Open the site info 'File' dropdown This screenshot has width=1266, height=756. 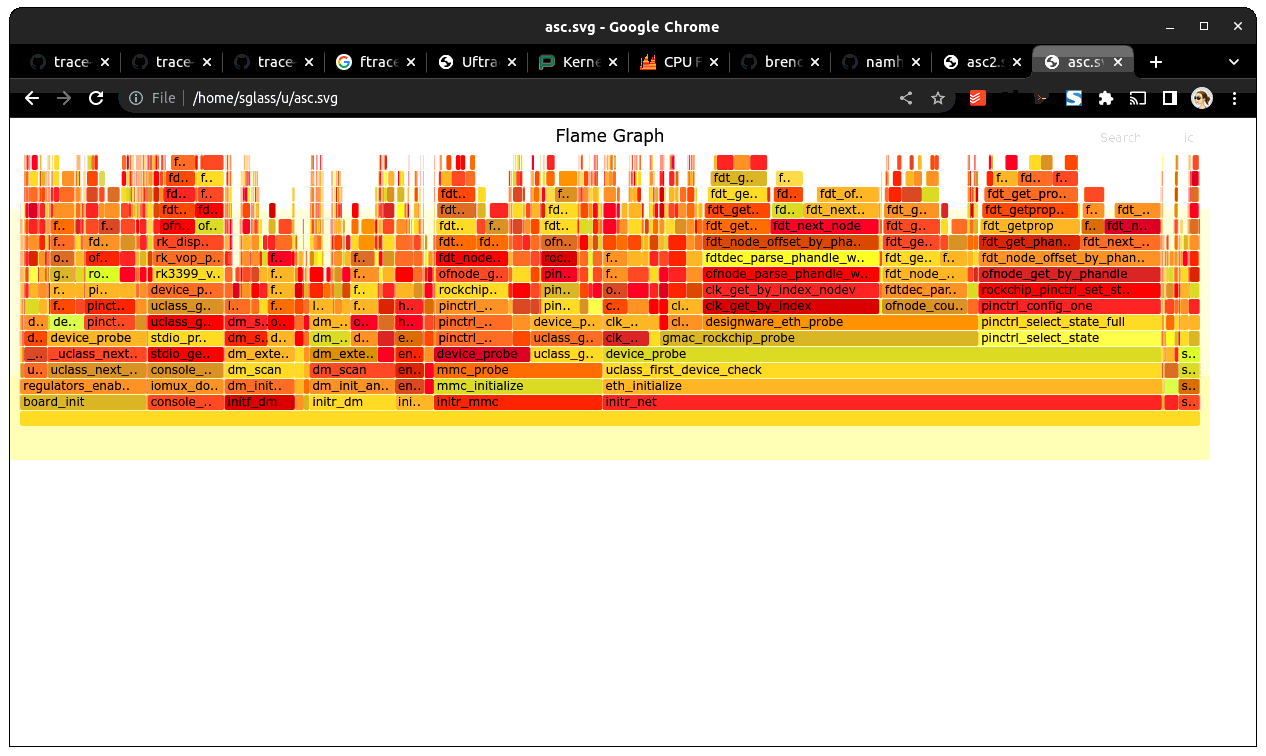coord(151,98)
